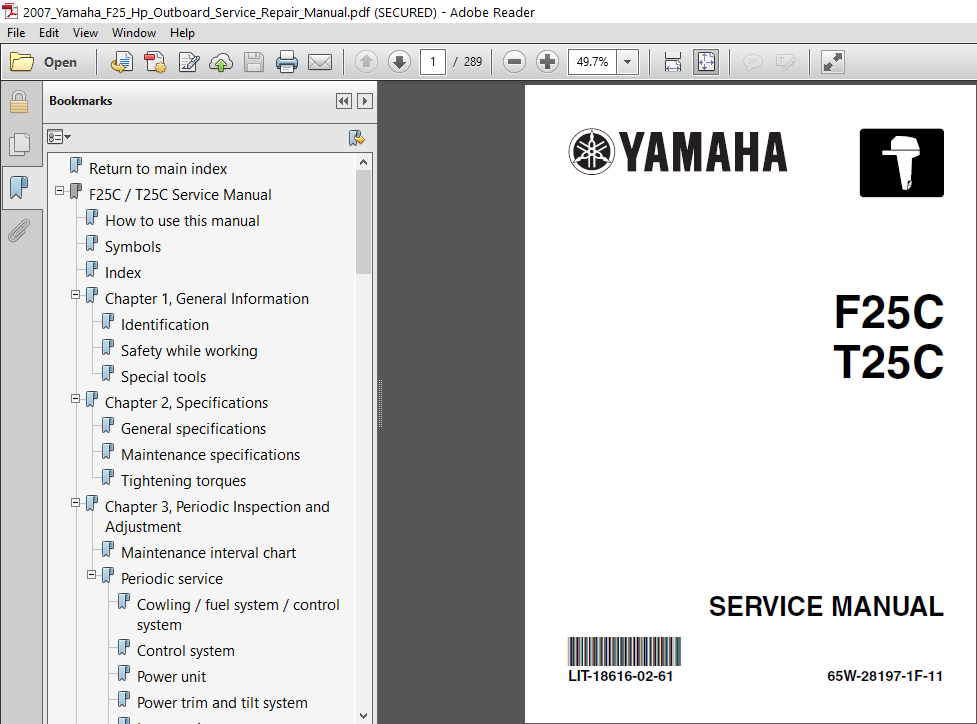This screenshot has width=977, height=724.
Task: Click the highlight text icon
Action: pyautogui.click(x=786, y=62)
